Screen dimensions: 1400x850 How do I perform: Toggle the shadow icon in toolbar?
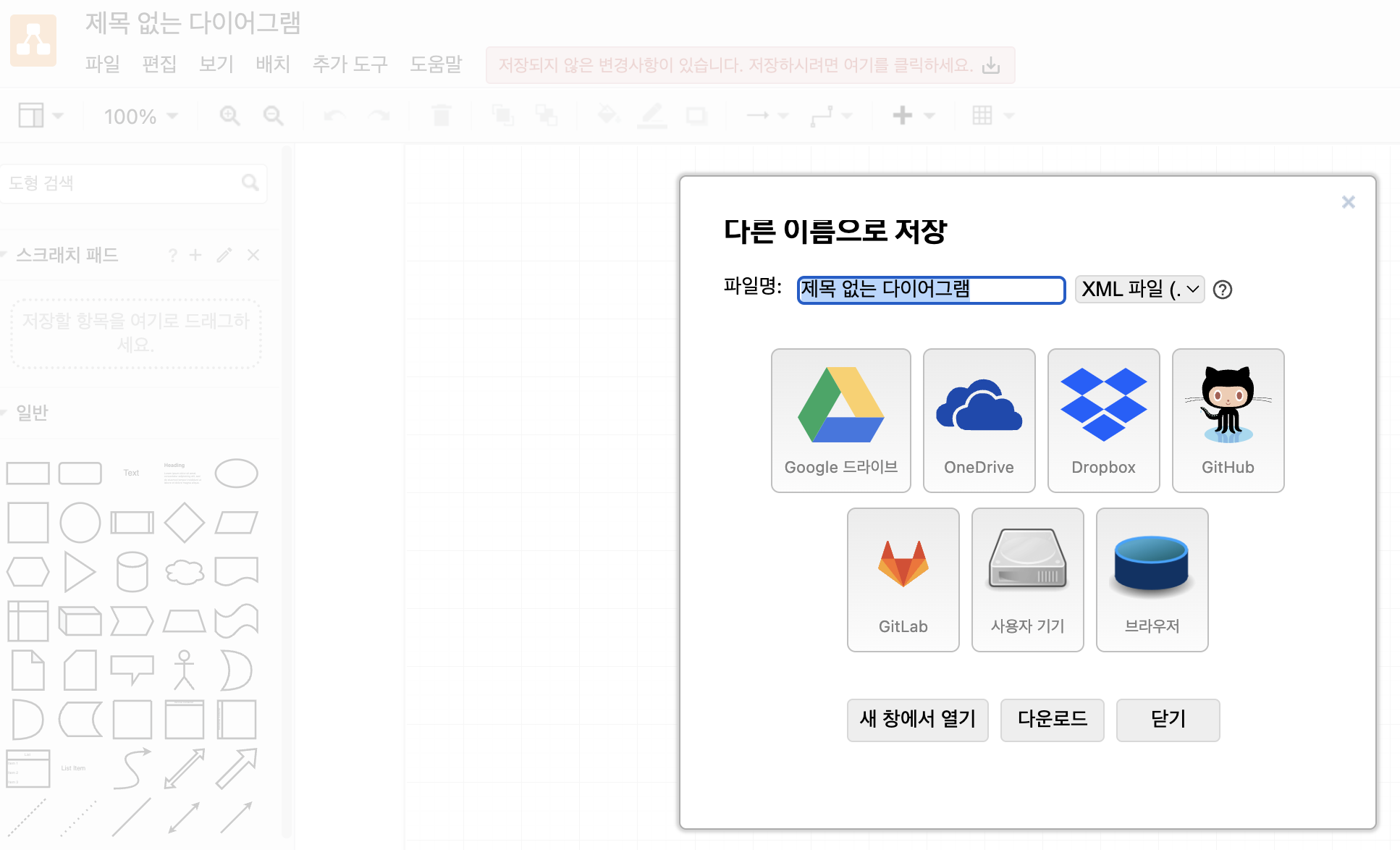tap(696, 115)
